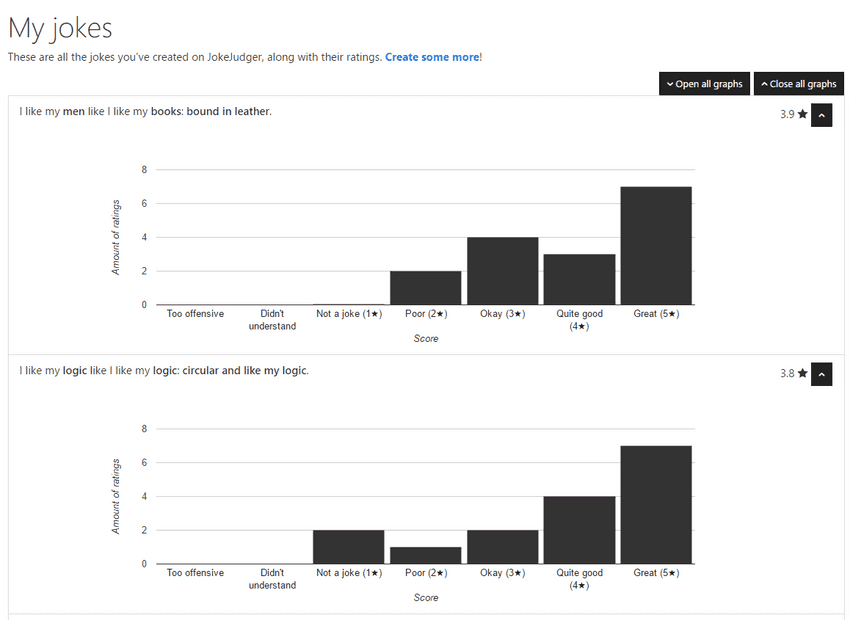The width and height of the screenshot is (850, 620).
Task: Select the Not a joke (1★) bar in second chart
Action: [349, 547]
